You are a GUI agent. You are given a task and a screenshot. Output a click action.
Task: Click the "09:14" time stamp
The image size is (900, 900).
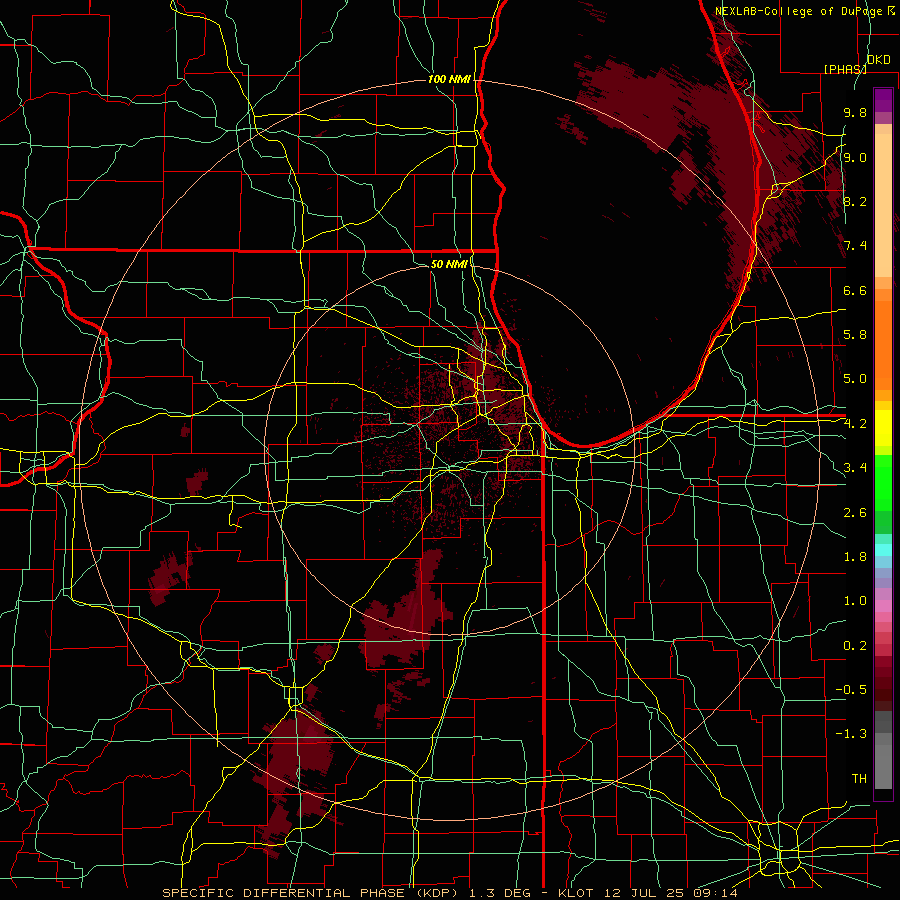[x=715, y=893]
